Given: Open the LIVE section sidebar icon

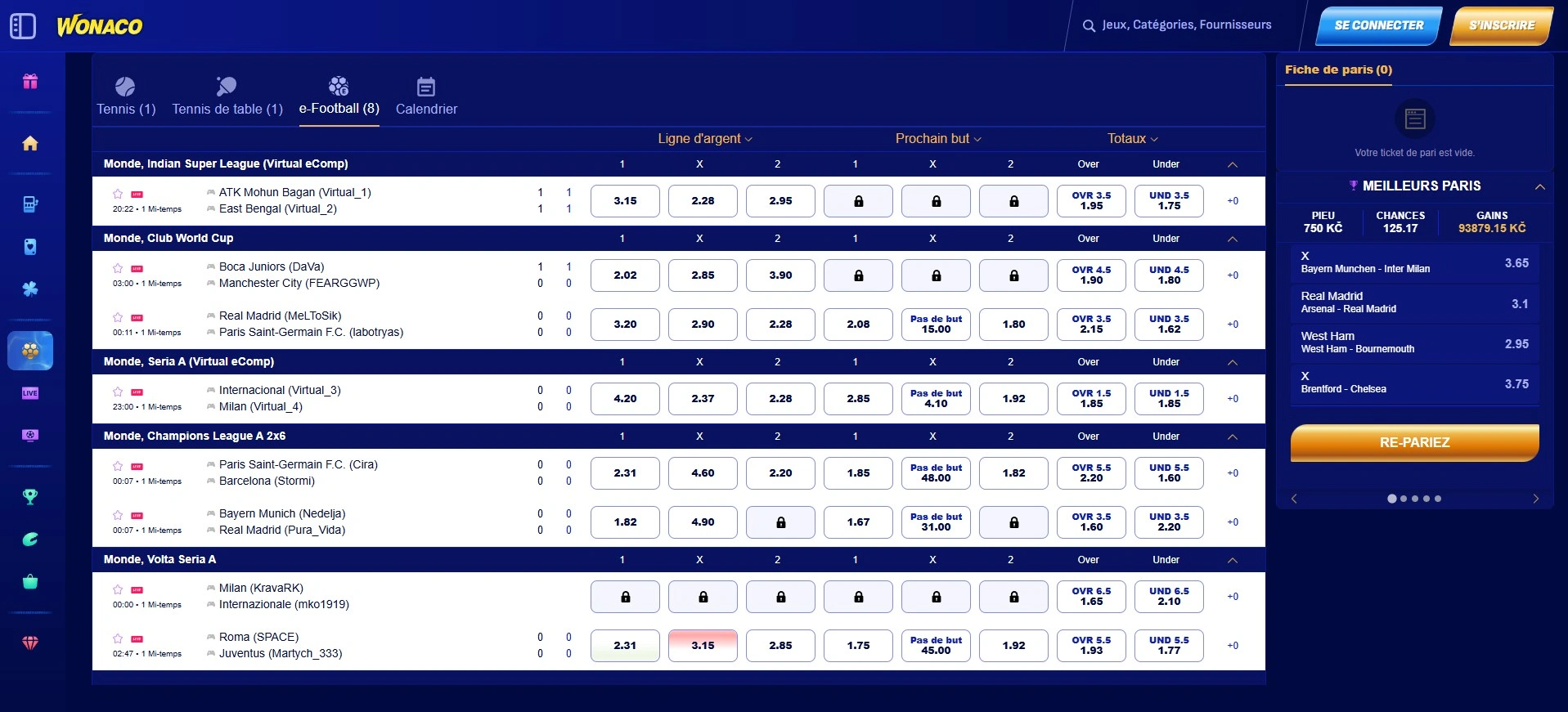Looking at the screenshot, I should point(30,393).
